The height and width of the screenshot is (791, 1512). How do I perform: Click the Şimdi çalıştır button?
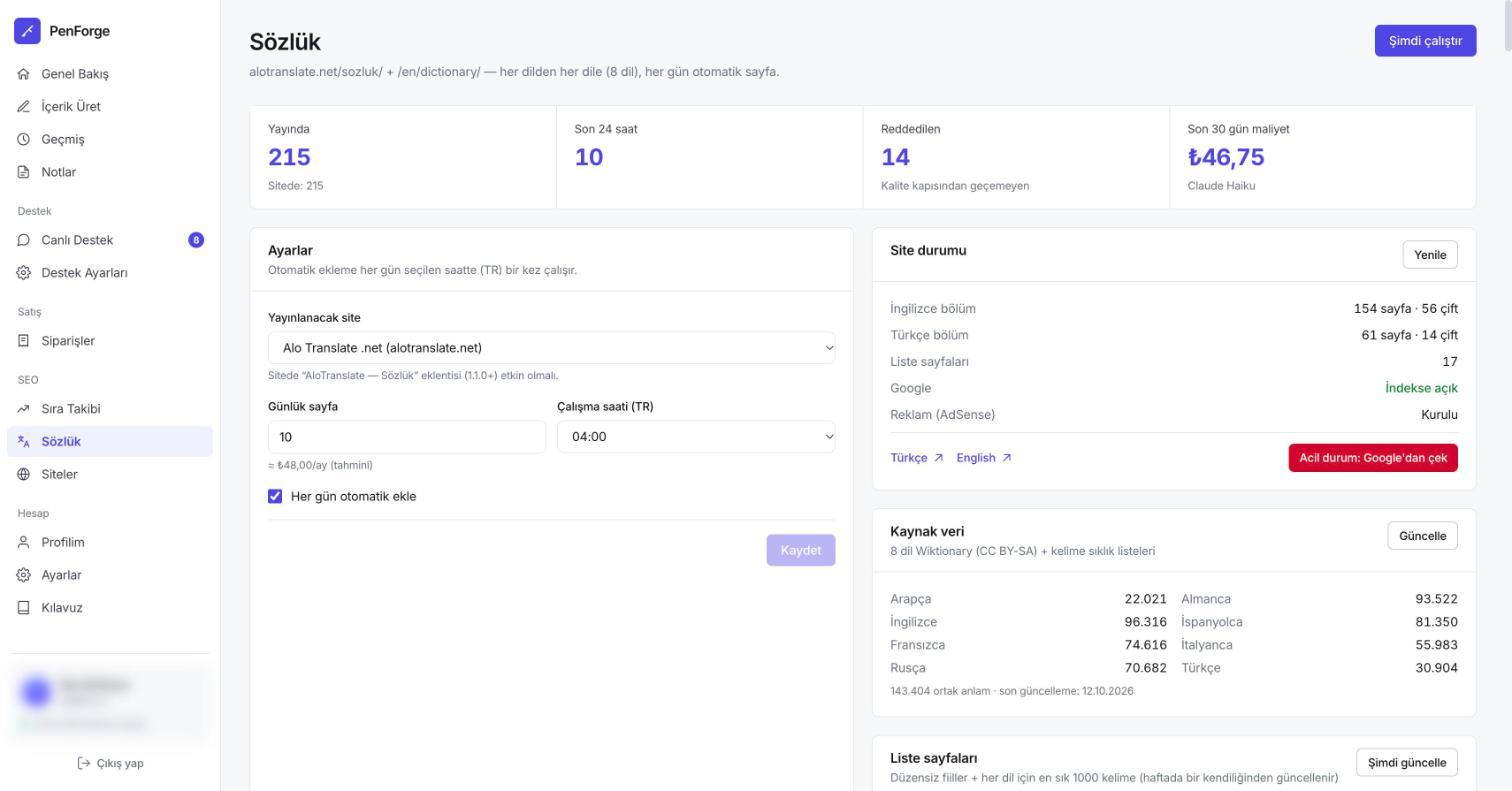[1425, 41]
